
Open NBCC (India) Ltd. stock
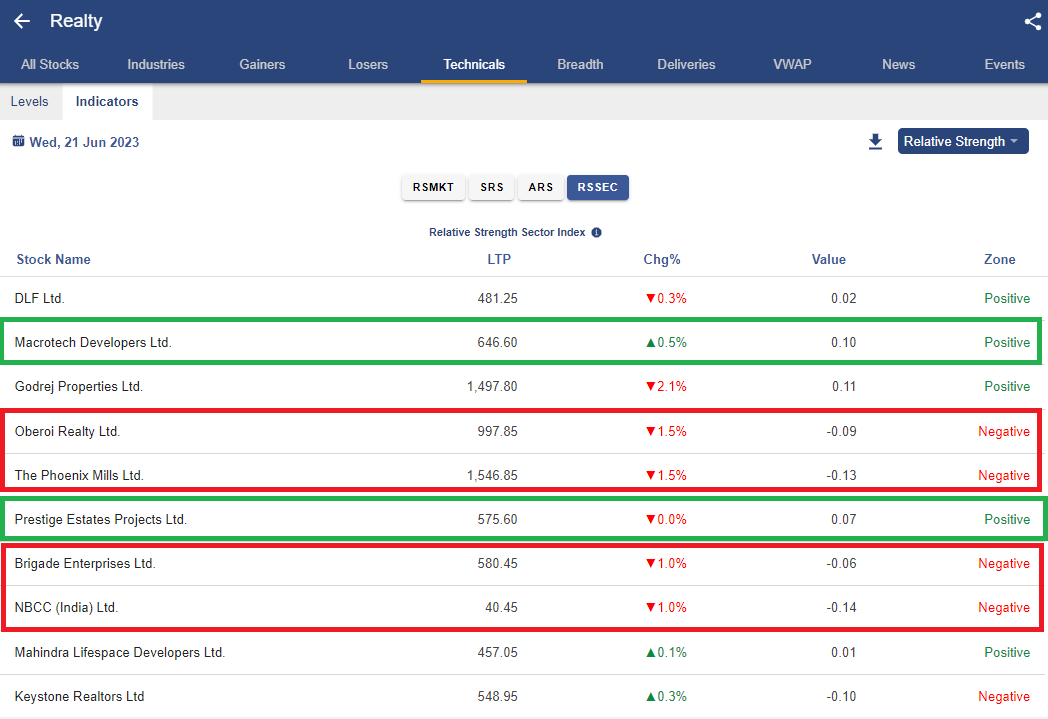coord(524,607)
